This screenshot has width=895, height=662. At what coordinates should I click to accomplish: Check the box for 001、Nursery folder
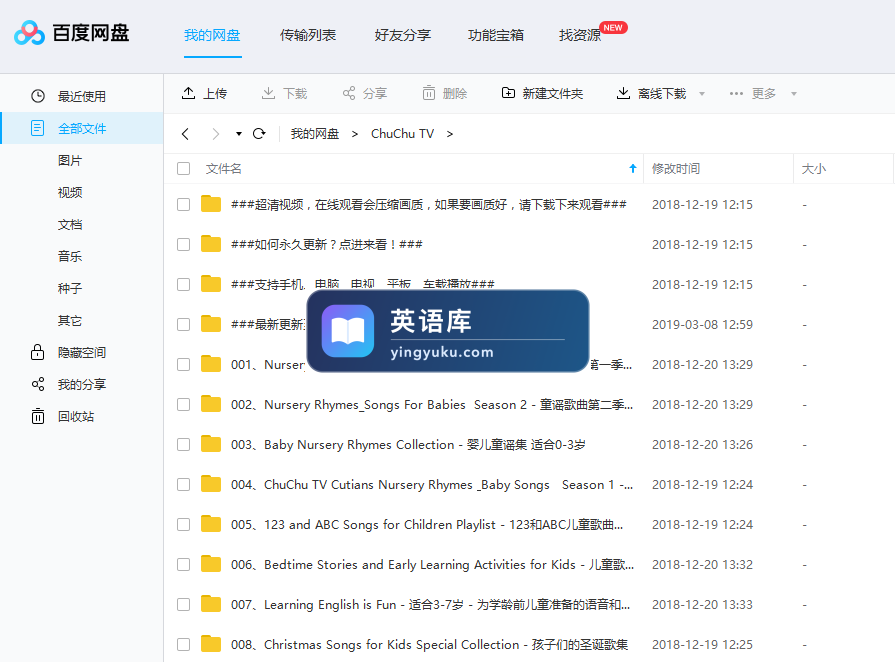pos(183,364)
